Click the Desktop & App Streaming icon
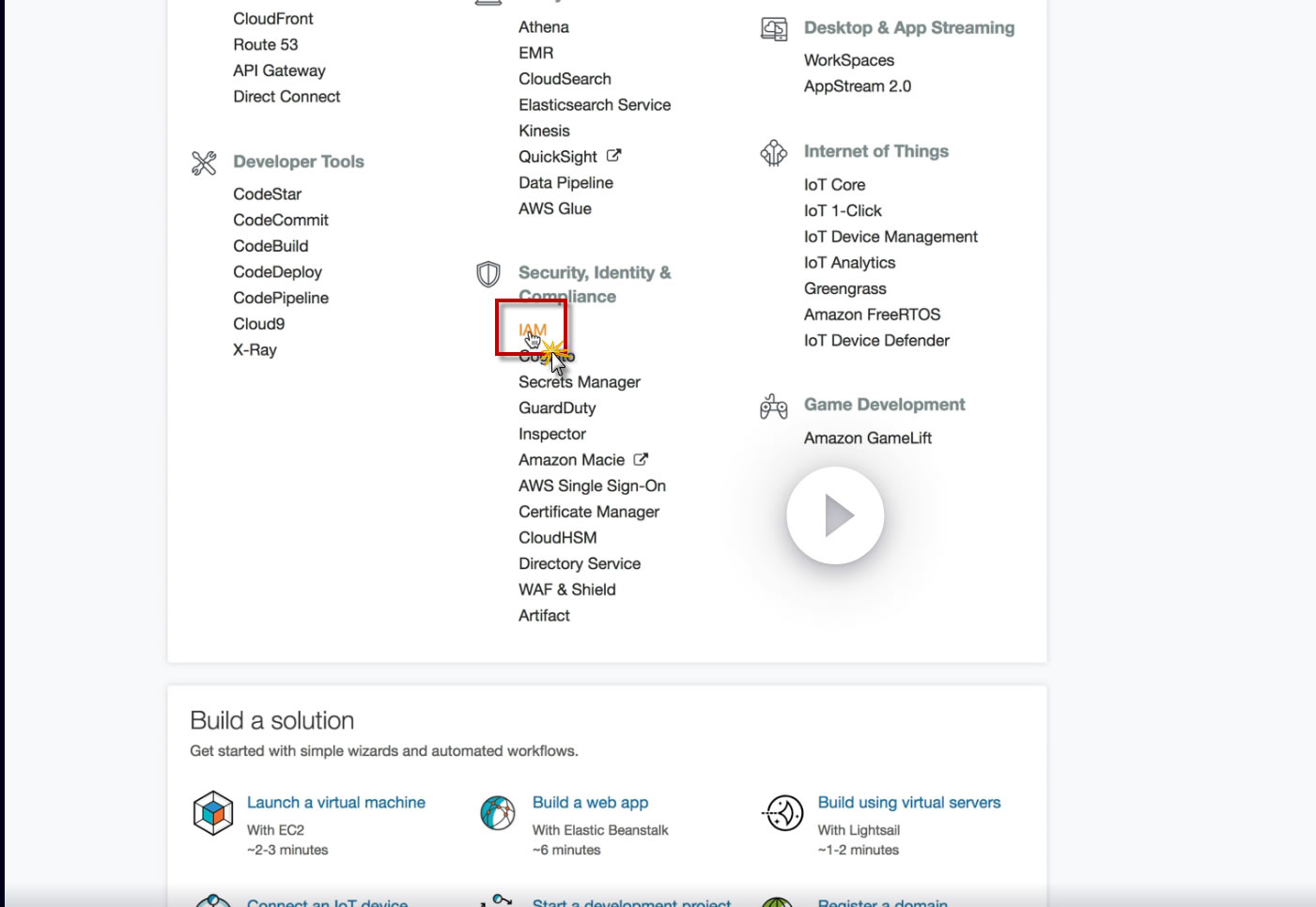The height and width of the screenshot is (907, 1316). [774, 29]
